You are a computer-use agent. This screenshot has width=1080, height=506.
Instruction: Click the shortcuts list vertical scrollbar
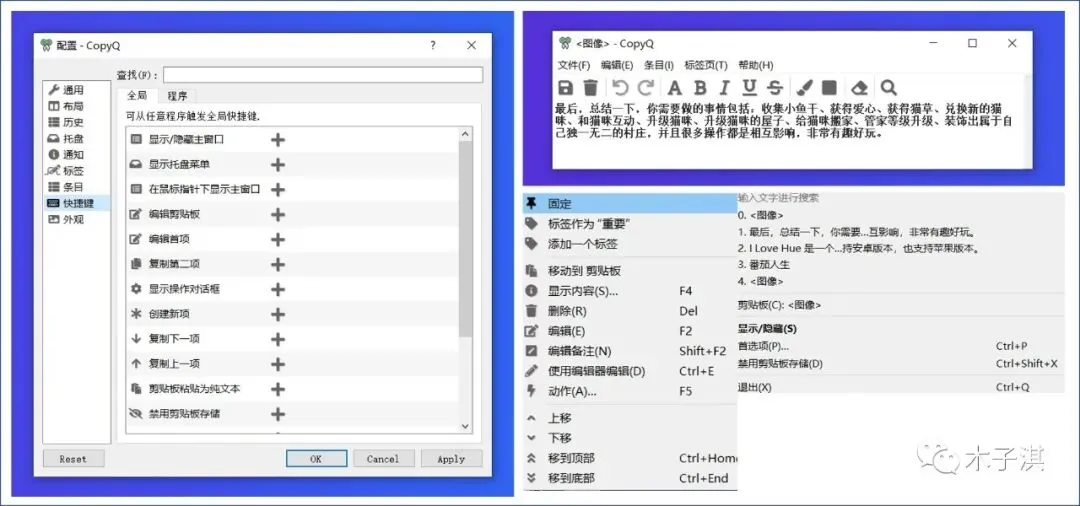tap(465, 280)
